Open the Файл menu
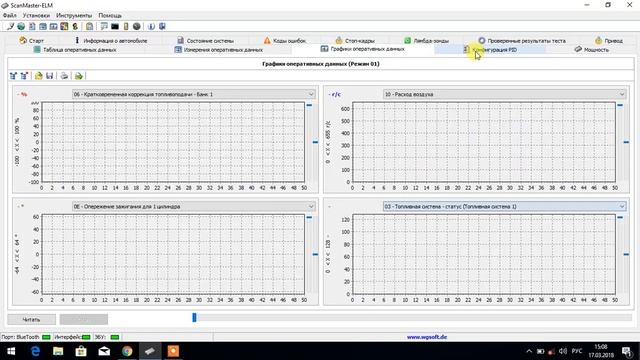This screenshot has width=640, height=360. [x=9, y=16]
